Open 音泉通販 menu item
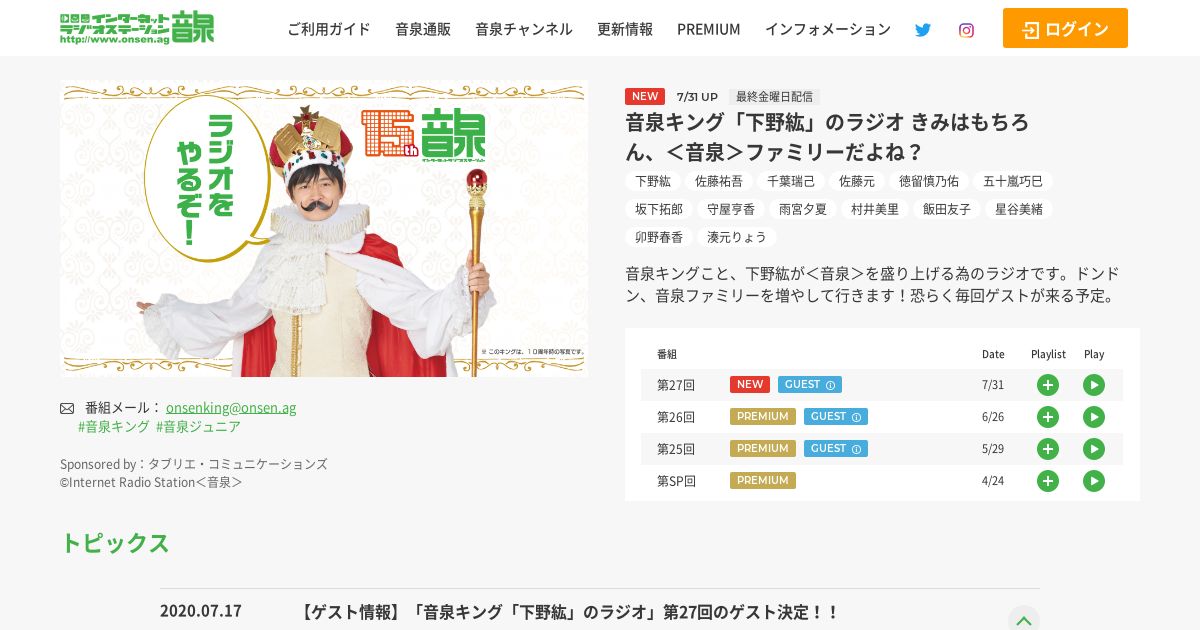The image size is (1200, 630). tap(423, 29)
